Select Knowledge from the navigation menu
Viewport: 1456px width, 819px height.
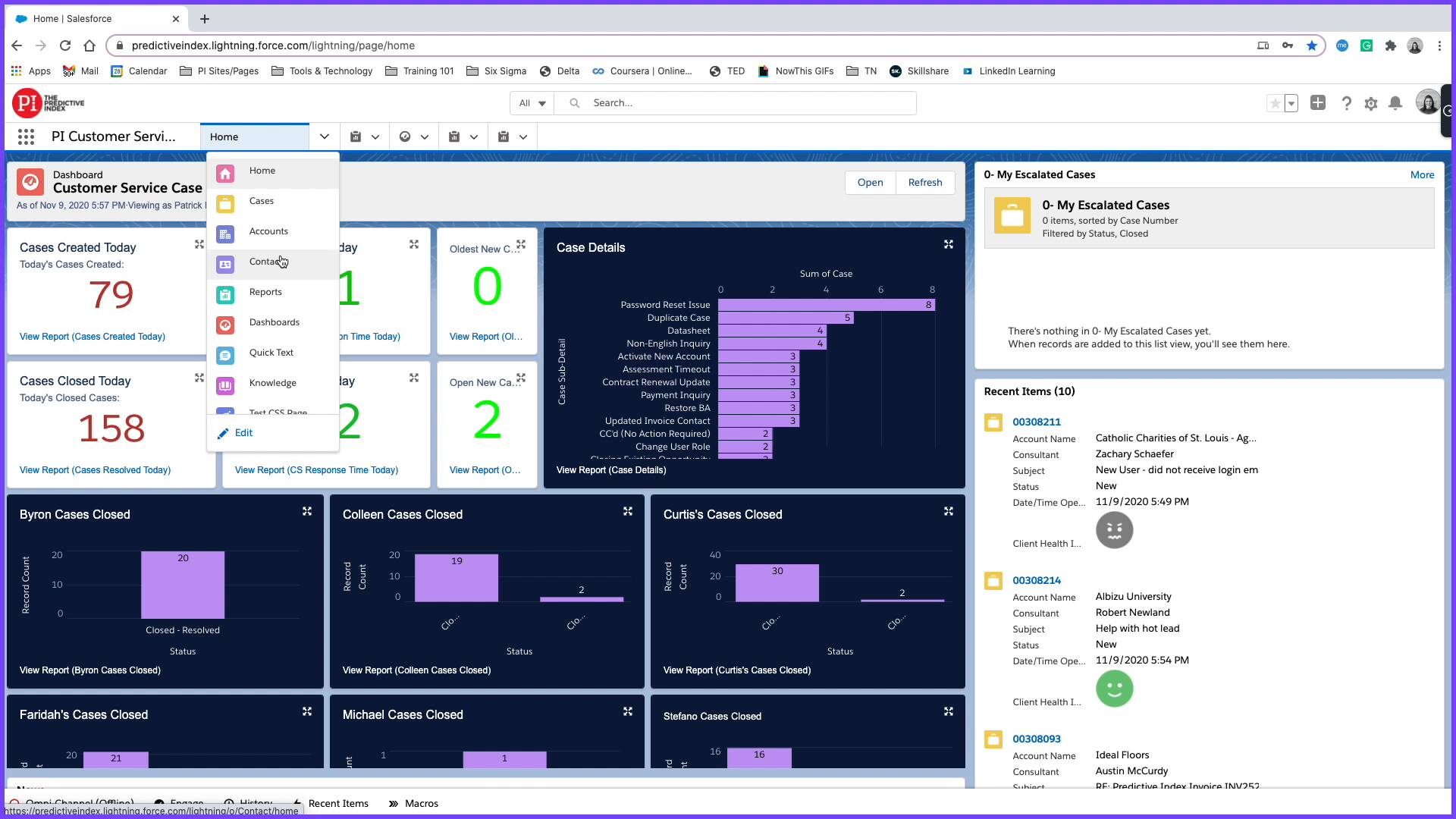273,384
